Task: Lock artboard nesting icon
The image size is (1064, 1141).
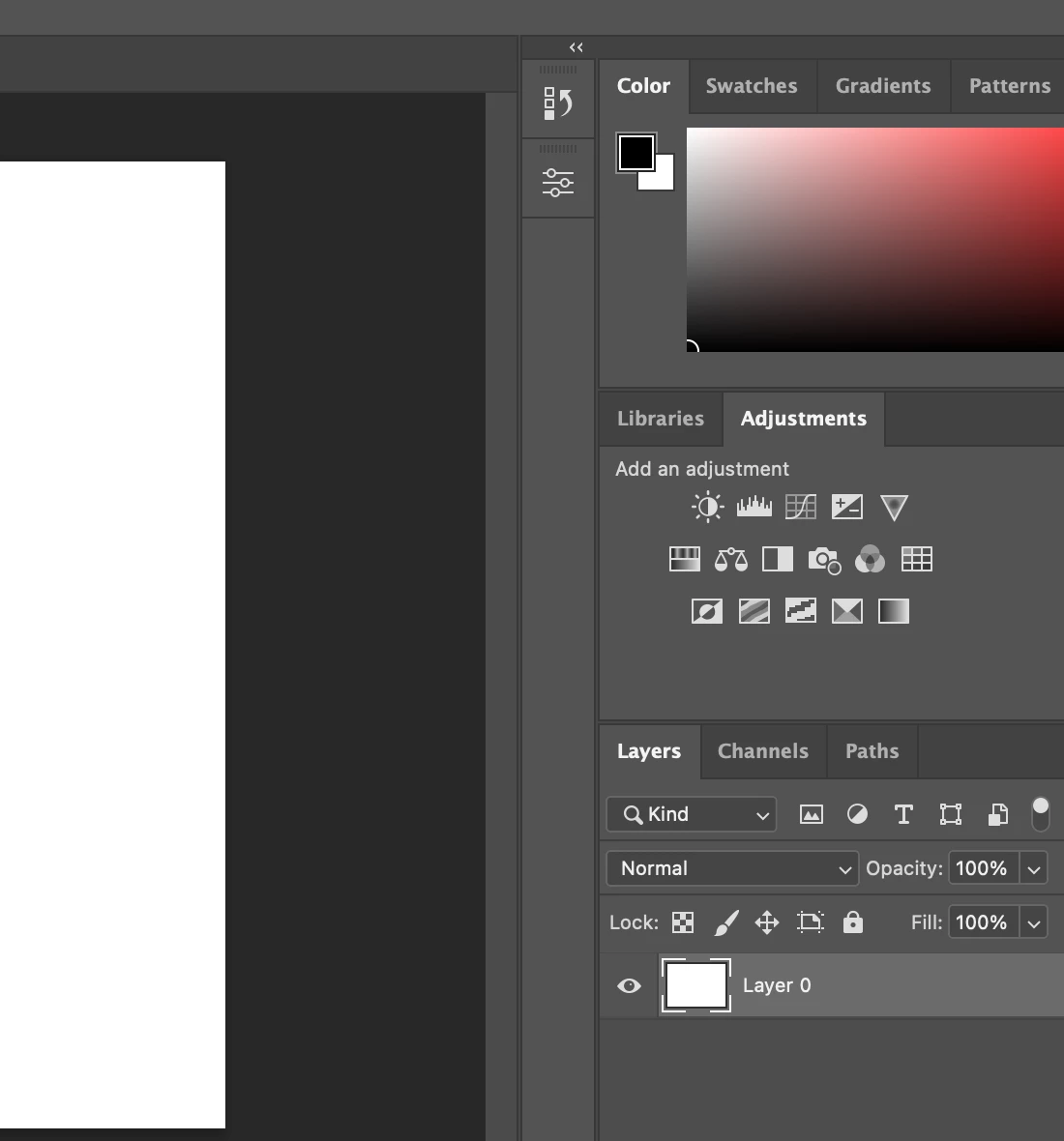Action: point(810,922)
